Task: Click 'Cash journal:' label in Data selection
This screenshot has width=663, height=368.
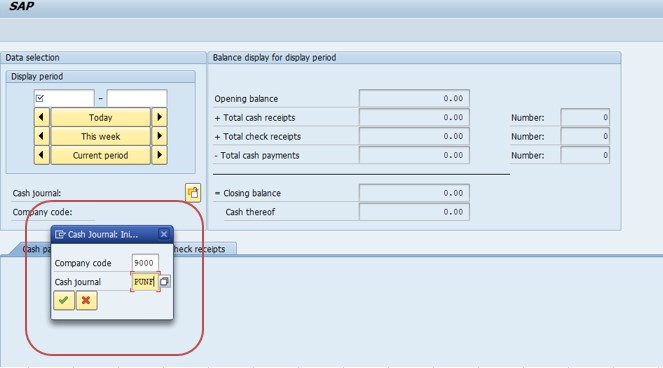Action: [x=37, y=193]
